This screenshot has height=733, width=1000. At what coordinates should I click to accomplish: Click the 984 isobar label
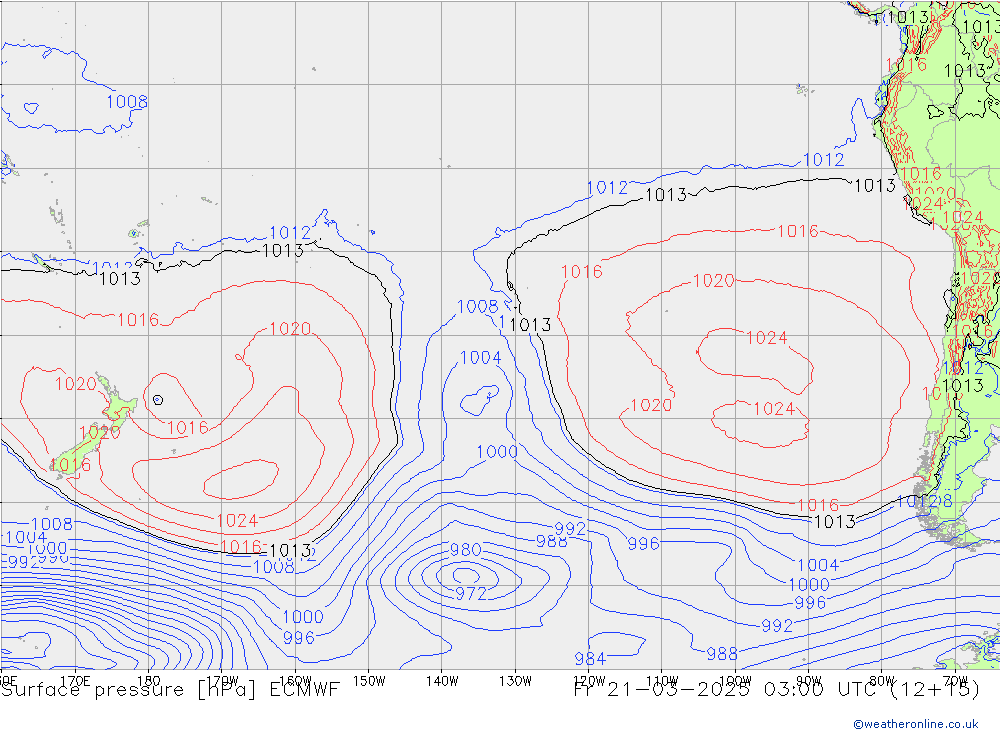tap(590, 658)
